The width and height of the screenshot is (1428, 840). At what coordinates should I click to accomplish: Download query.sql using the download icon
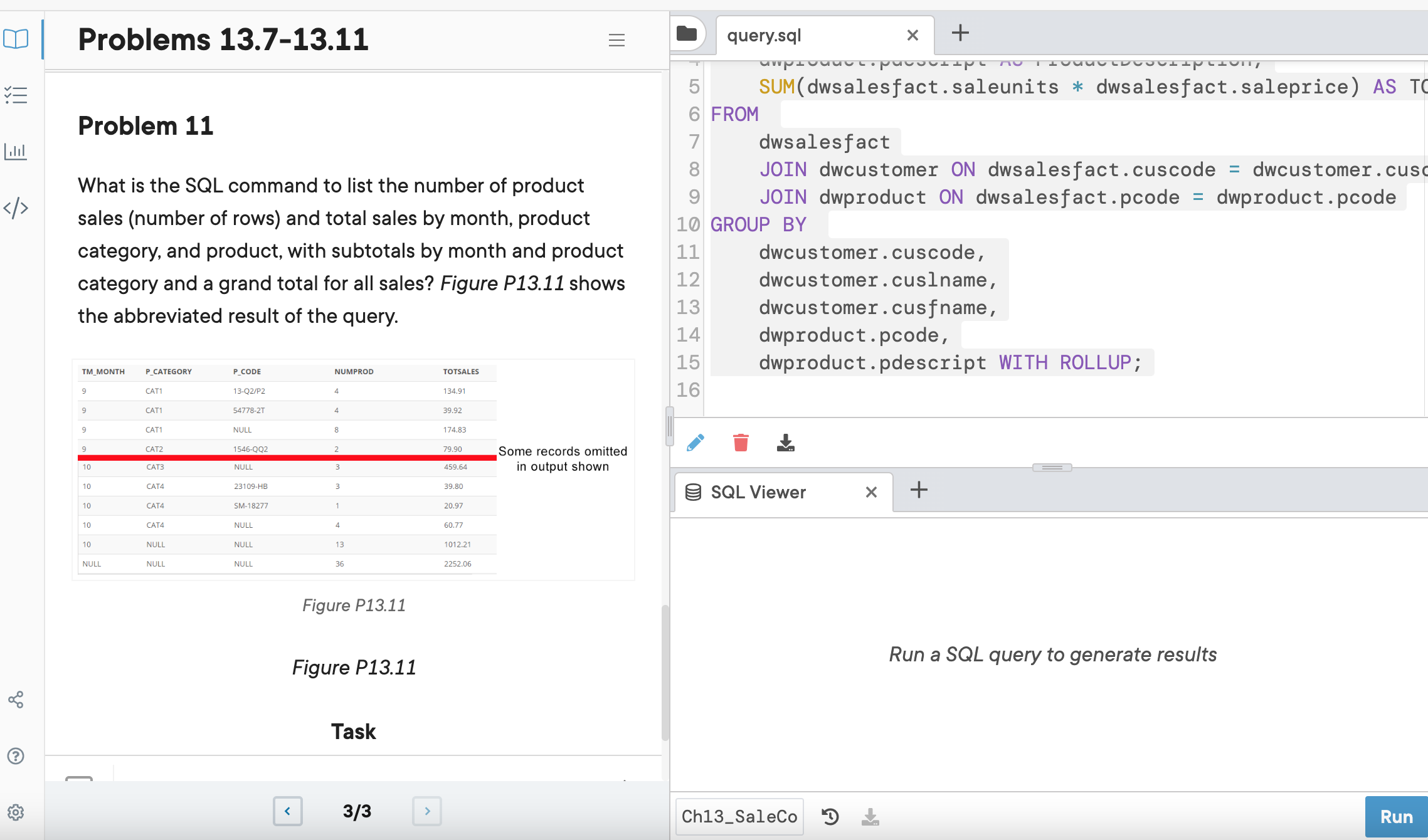pos(786,442)
